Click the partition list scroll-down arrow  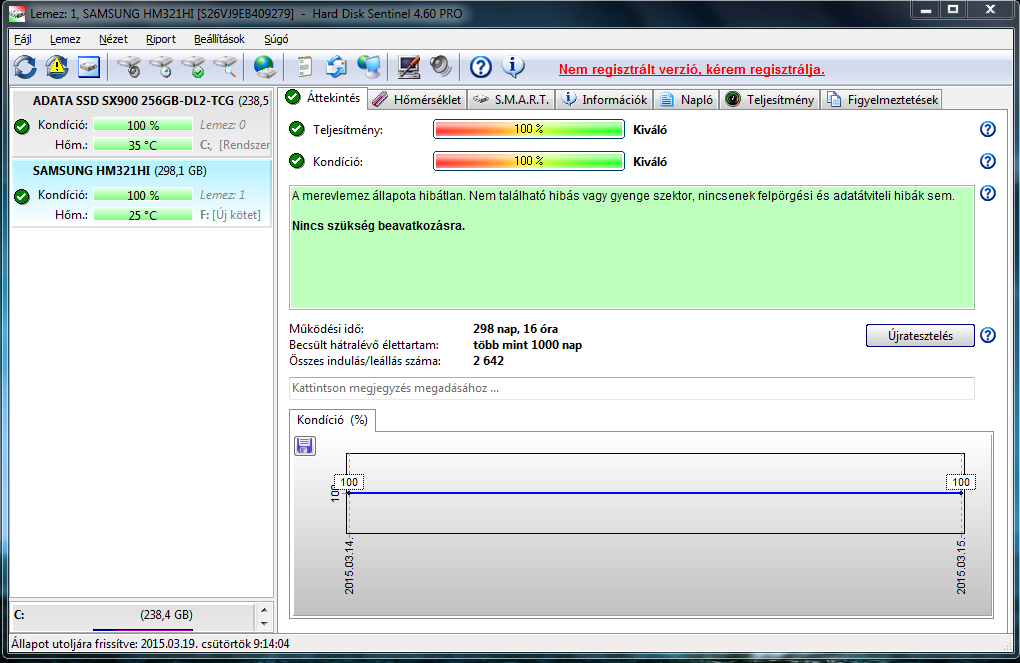point(264,623)
